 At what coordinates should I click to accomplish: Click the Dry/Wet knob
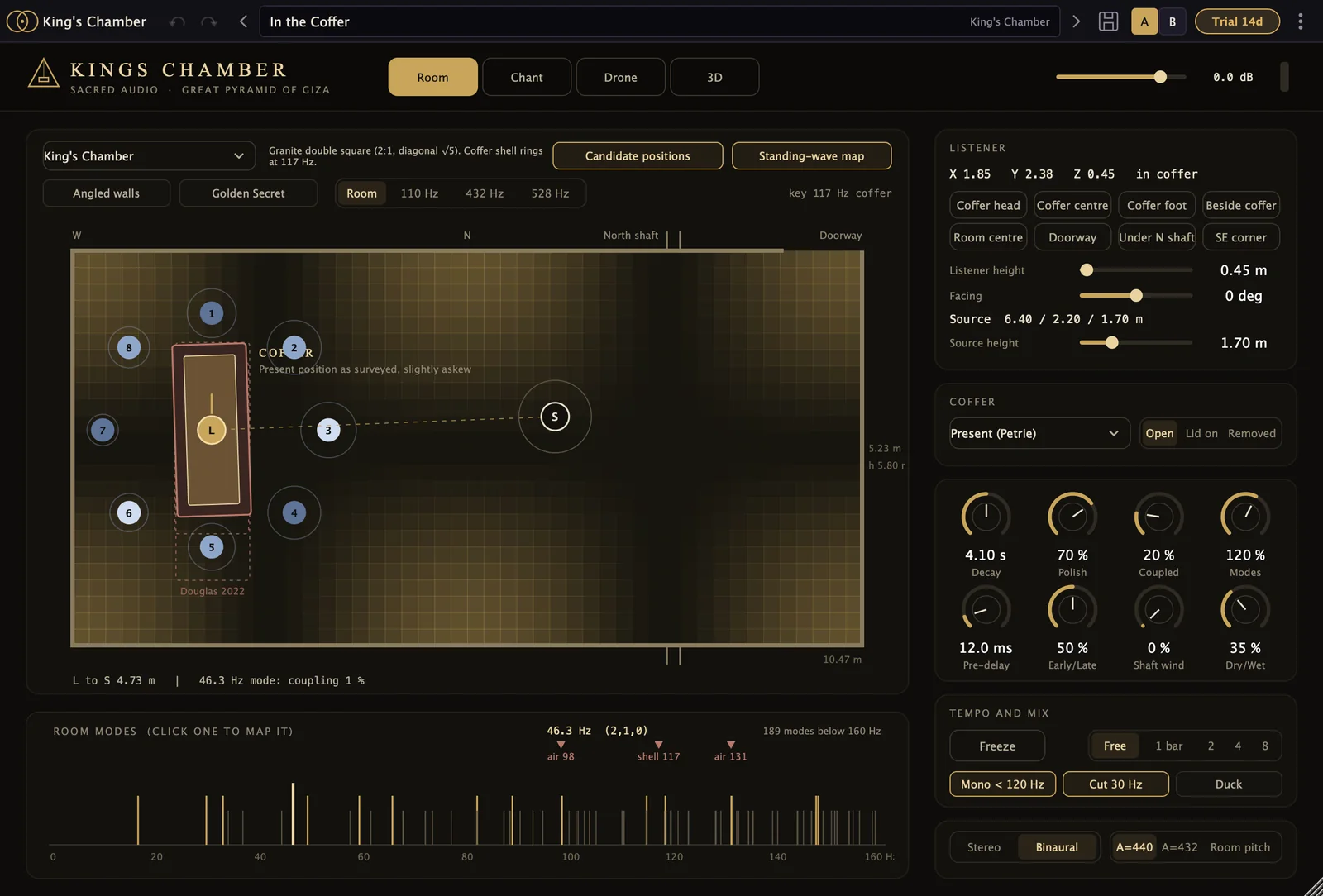tap(1245, 609)
